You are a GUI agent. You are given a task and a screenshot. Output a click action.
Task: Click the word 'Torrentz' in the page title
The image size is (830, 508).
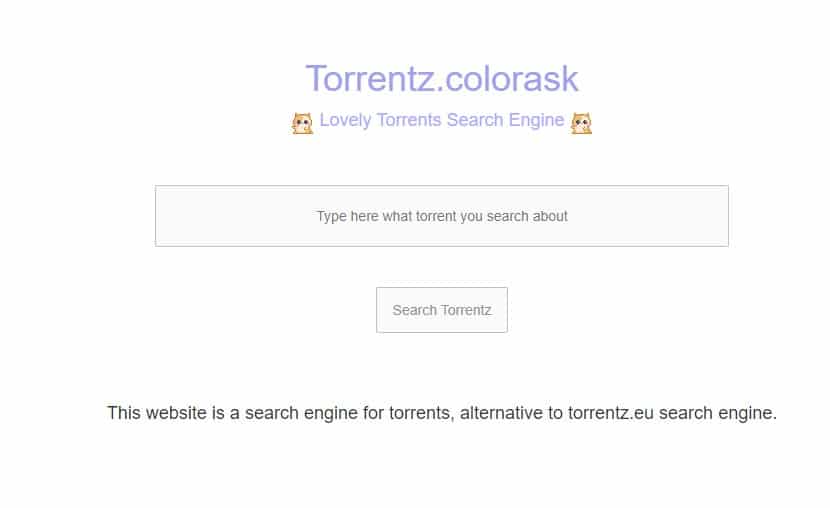[x=370, y=78]
